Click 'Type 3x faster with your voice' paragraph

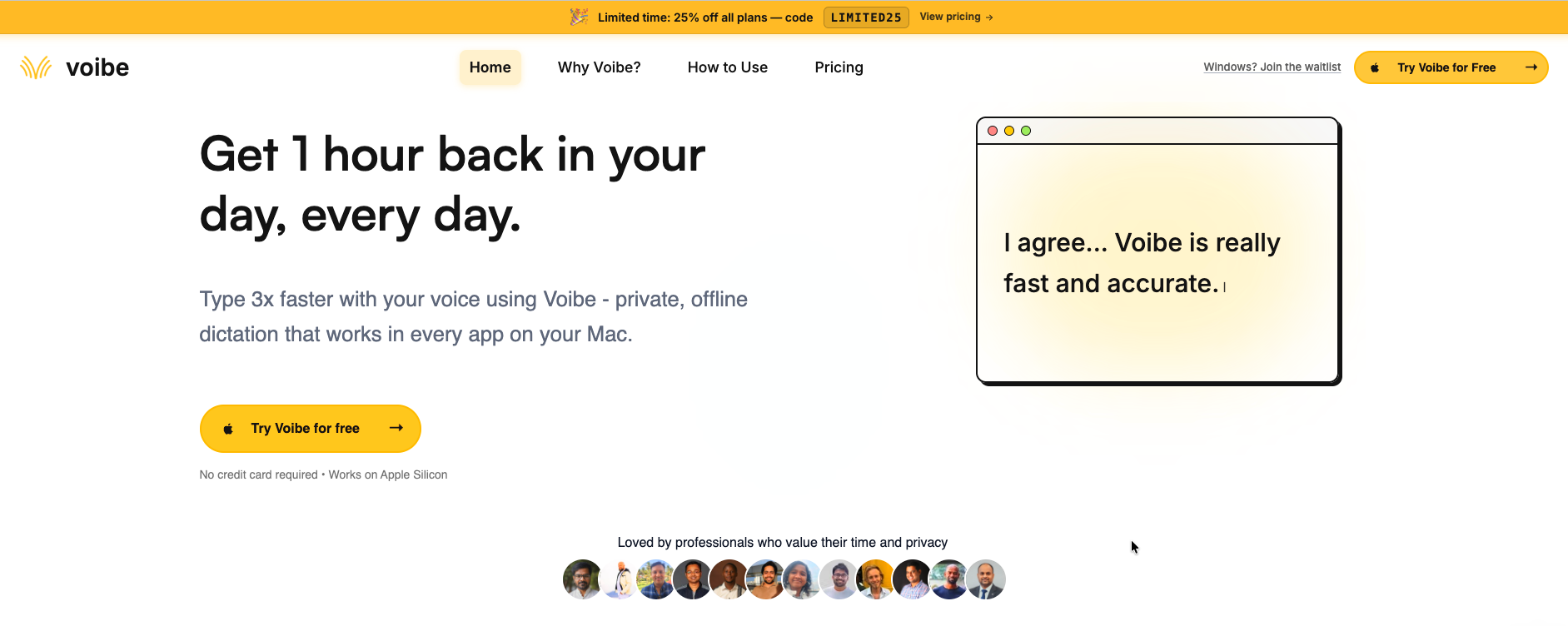473,316
